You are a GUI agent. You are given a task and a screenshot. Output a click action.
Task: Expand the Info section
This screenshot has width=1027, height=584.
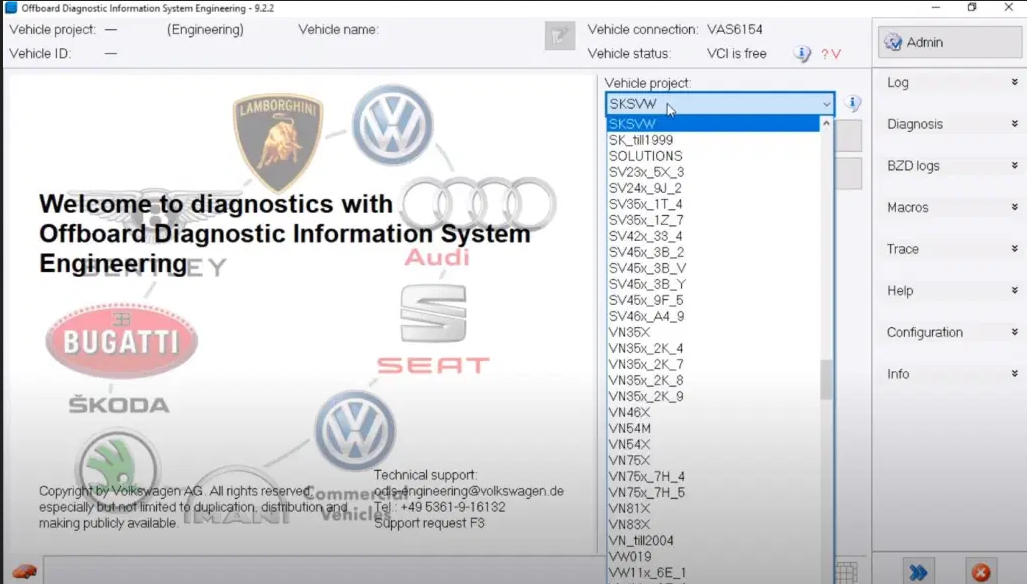click(951, 374)
